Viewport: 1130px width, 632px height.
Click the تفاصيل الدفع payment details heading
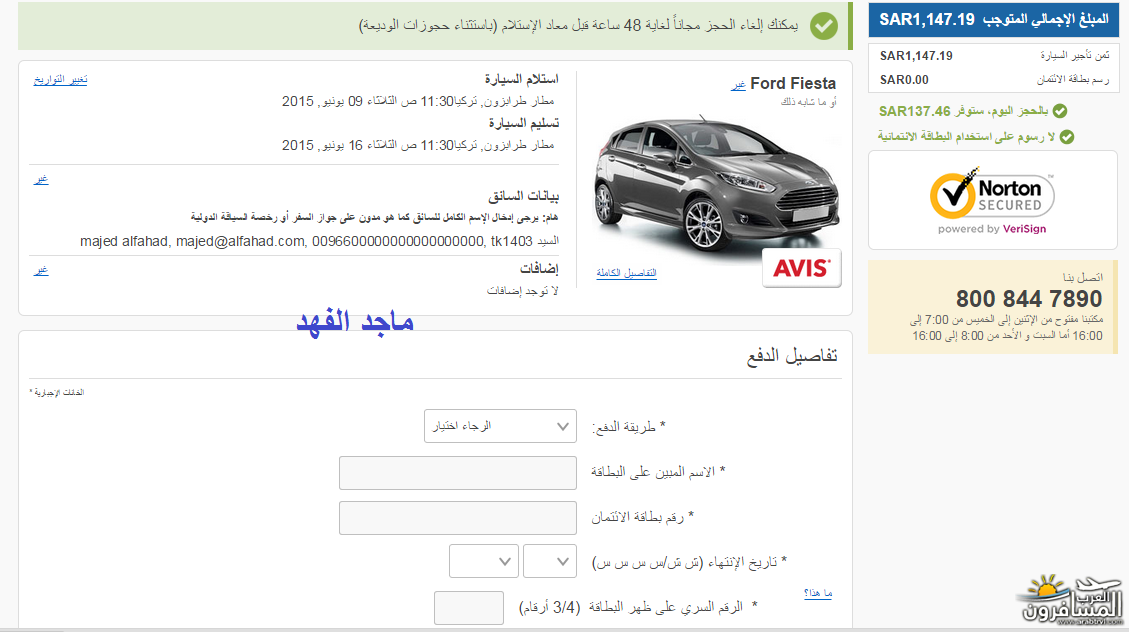[x=792, y=356]
